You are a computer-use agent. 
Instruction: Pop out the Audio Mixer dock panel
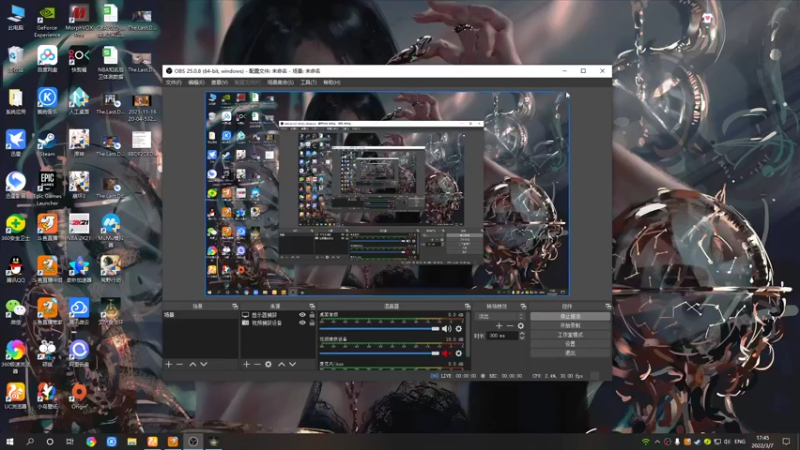click(467, 306)
